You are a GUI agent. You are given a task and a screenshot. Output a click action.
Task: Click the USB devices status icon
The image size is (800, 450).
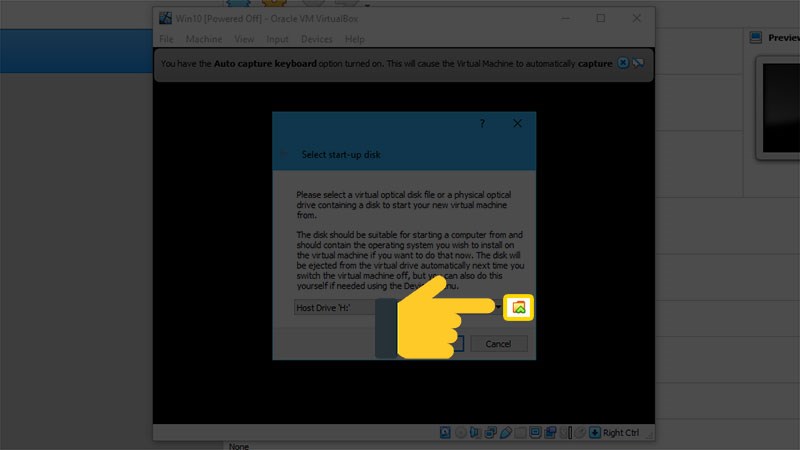505,433
